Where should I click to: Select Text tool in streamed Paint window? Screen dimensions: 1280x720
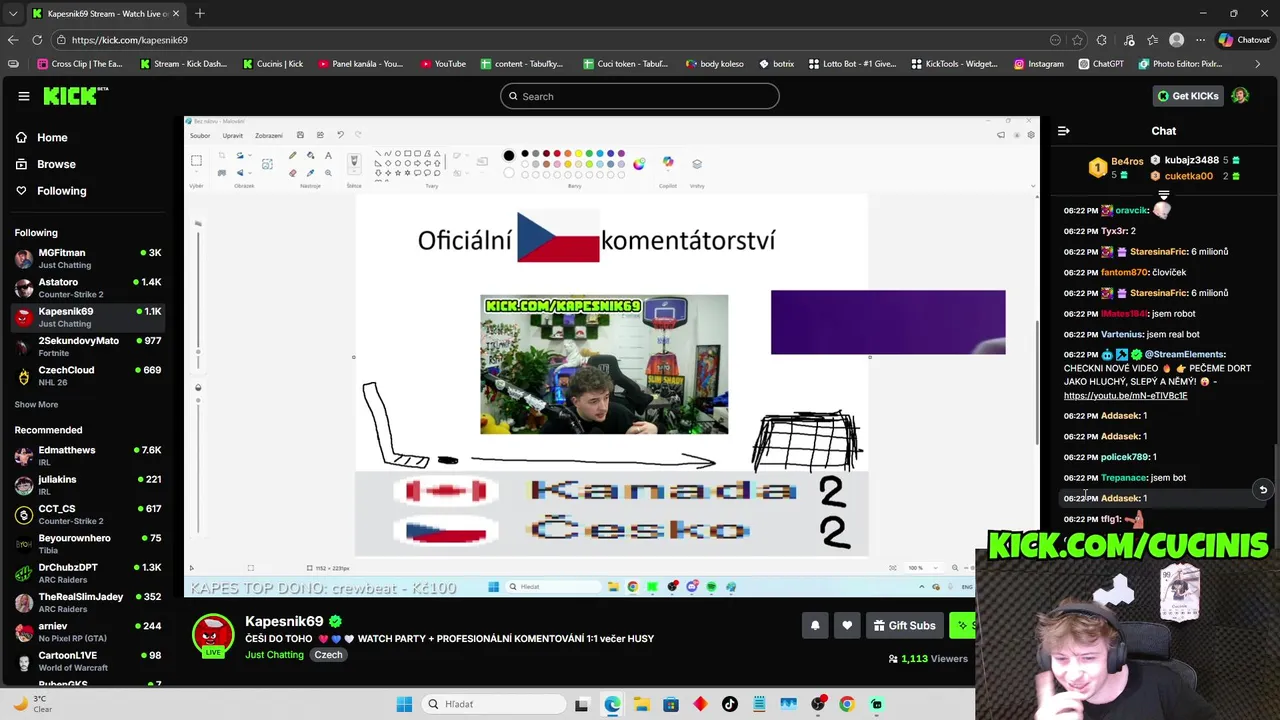(328, 155)
